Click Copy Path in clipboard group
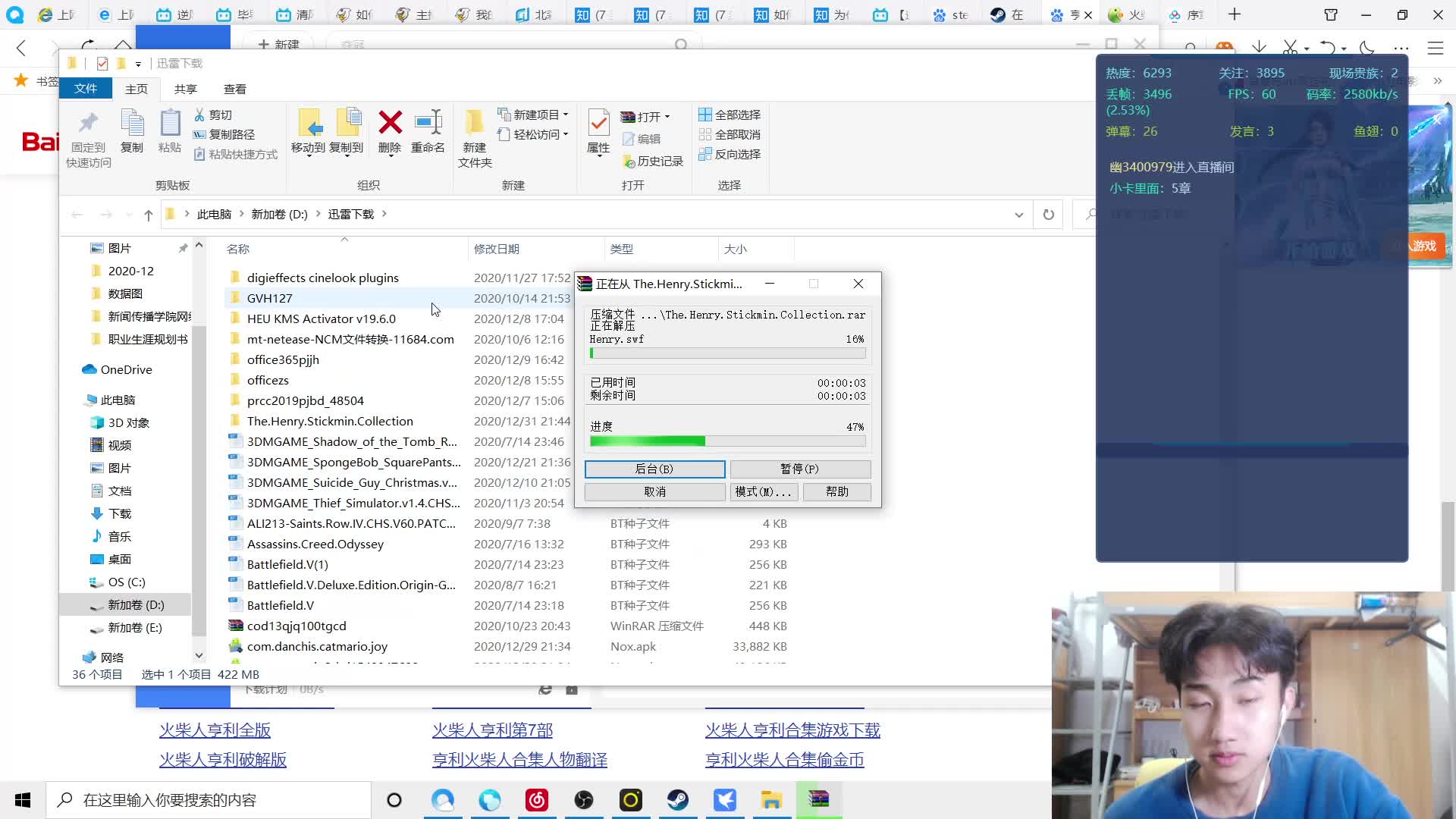Viewport: 1456px width, 819px height. (224, 134)
